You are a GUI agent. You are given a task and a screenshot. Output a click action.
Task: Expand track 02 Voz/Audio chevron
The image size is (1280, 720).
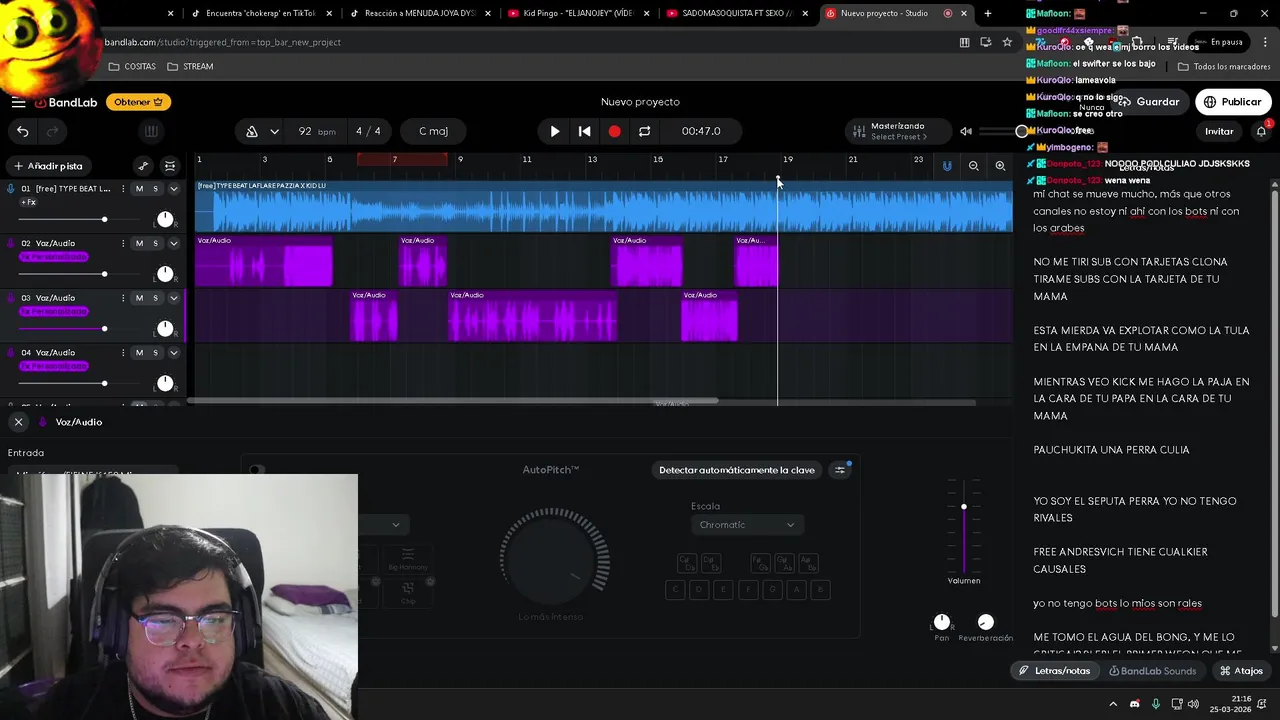point(173,243)
